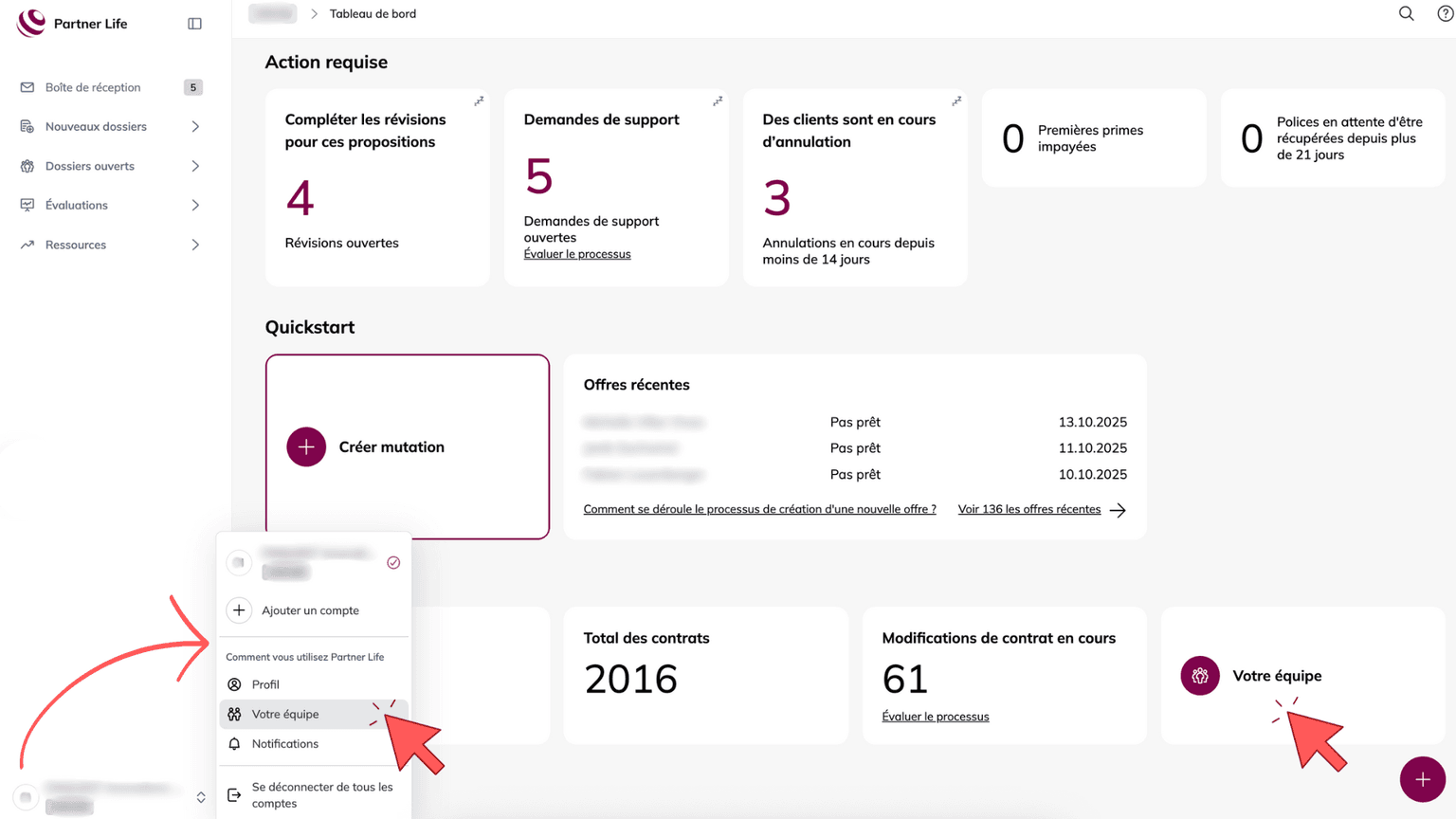1456x819 pixels.
Task: Open Ressources in sidebar
Action: [x=76, y=245]
